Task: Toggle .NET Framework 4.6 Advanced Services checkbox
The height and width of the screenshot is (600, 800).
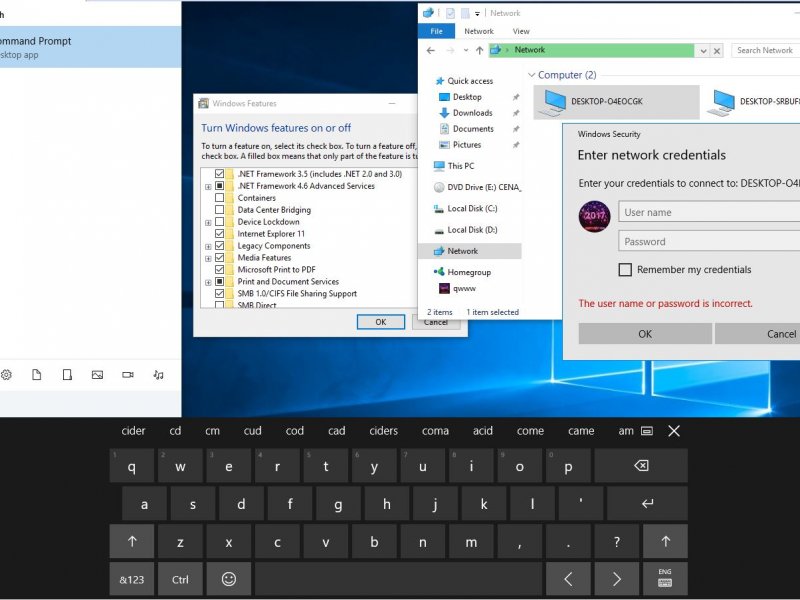Action: click(x=219, y=186)
